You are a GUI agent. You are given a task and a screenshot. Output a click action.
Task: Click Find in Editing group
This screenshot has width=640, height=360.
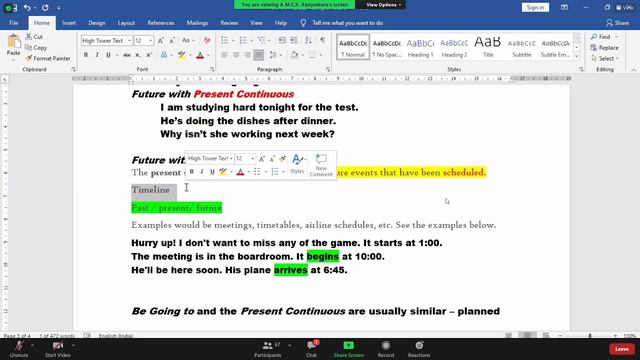click(x=604, y=37)
